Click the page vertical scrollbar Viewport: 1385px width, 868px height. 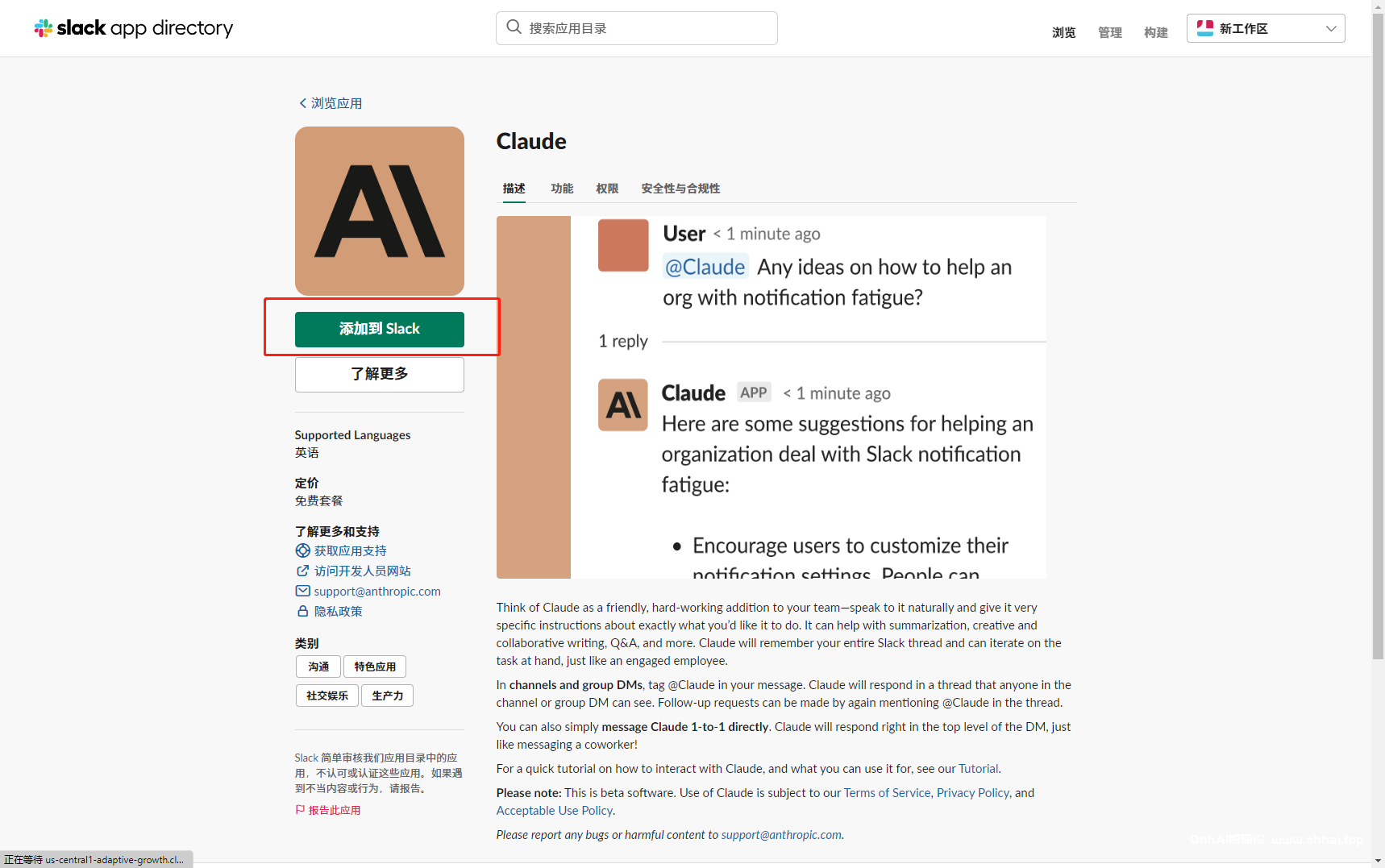[1378, 337]
